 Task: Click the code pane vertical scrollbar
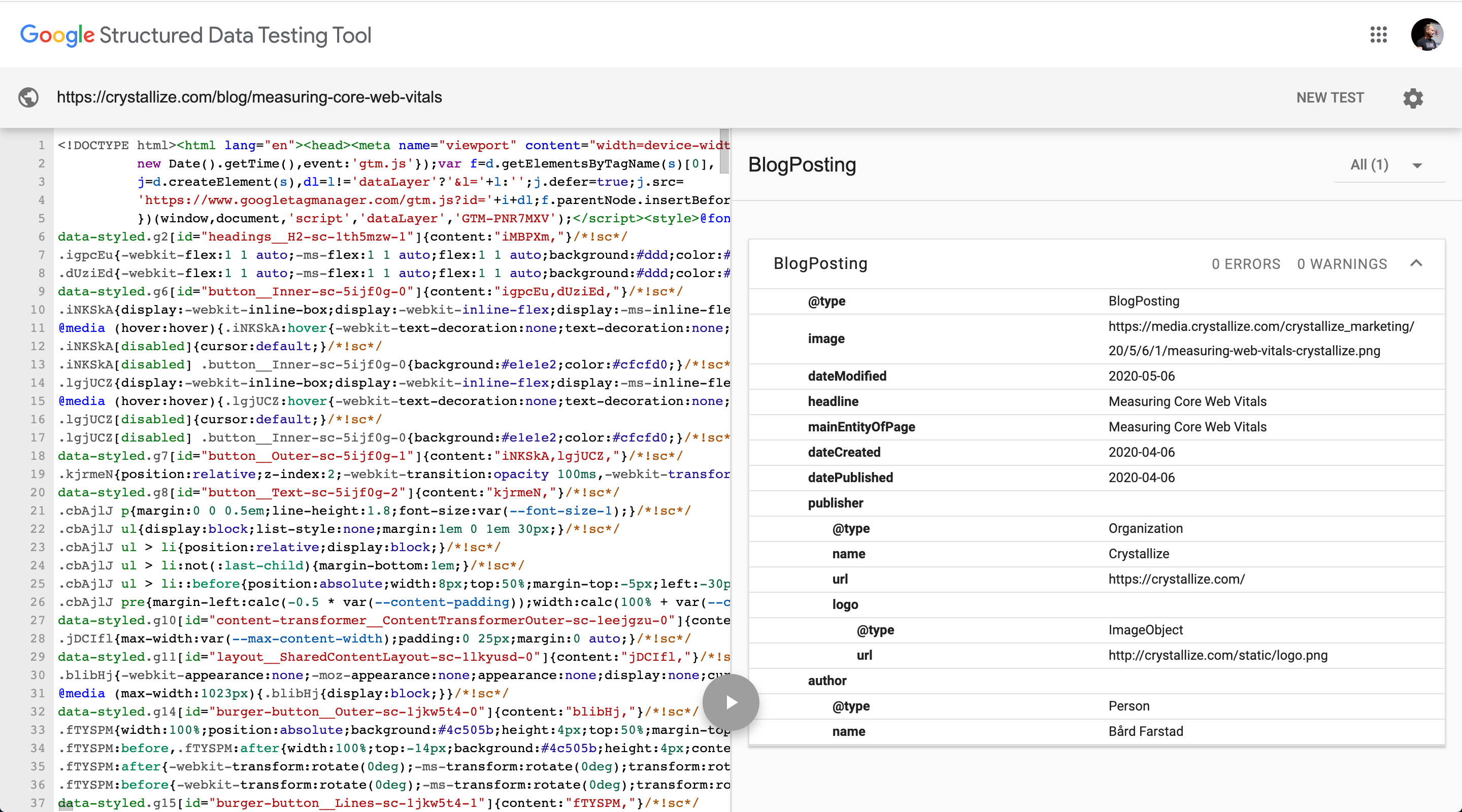[724, 152]
